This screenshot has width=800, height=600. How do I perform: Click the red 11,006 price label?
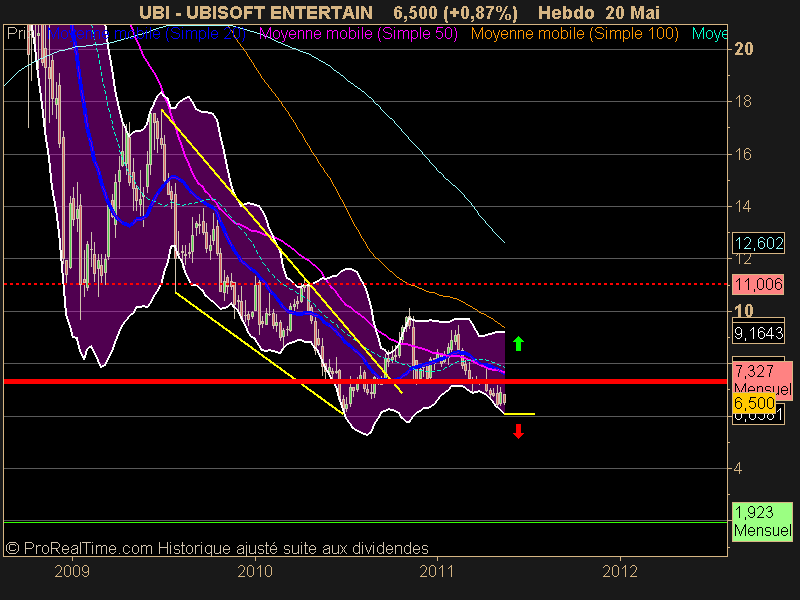click(759, 284)
